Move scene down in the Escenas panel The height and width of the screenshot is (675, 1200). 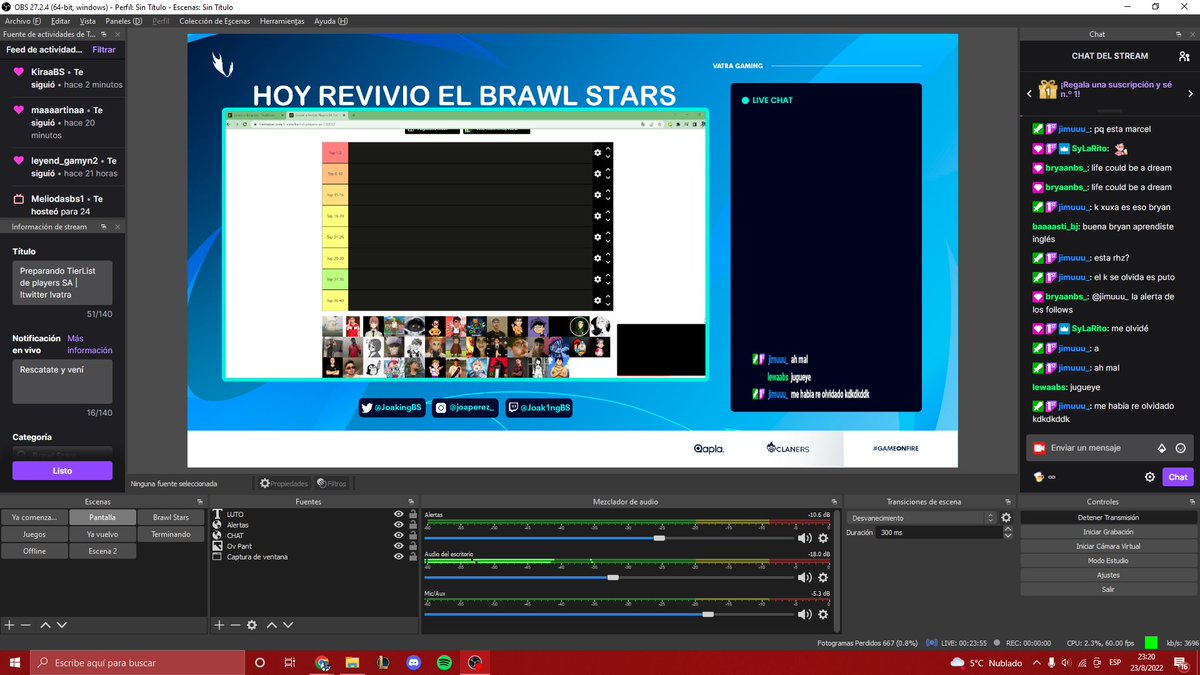coord(62,624)
